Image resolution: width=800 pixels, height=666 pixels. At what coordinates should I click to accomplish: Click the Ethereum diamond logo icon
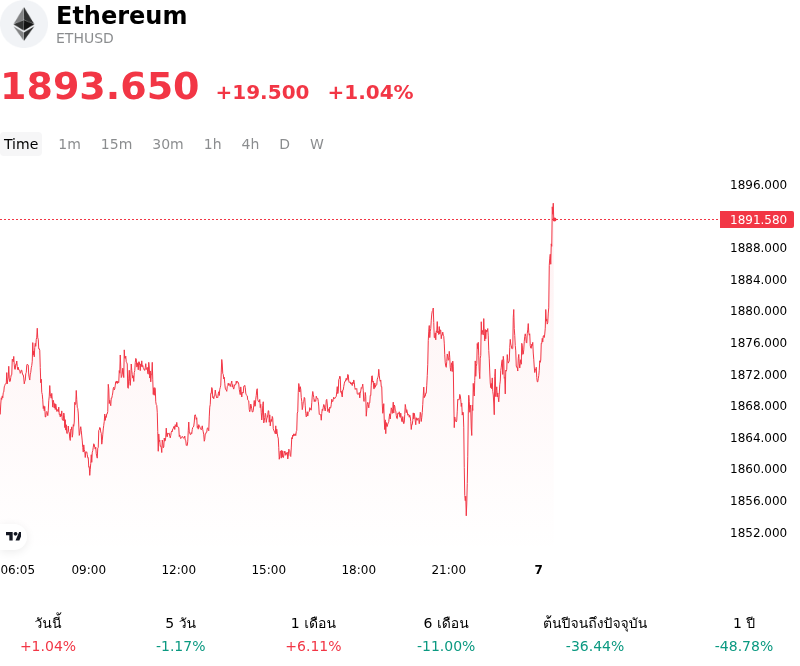(23, 24)
